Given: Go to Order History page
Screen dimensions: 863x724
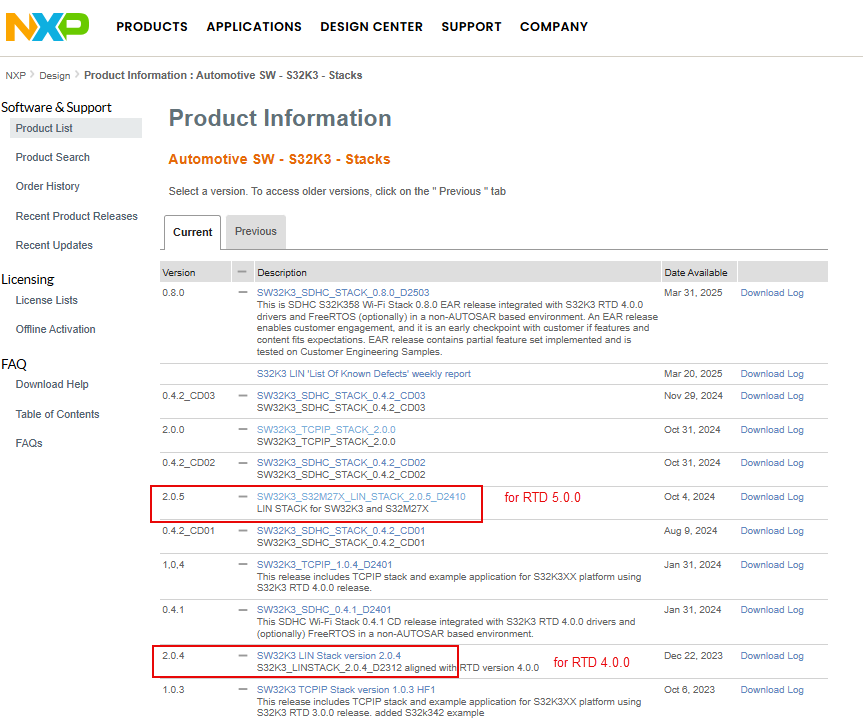Looking at the screenshot, I should (48, 186).
